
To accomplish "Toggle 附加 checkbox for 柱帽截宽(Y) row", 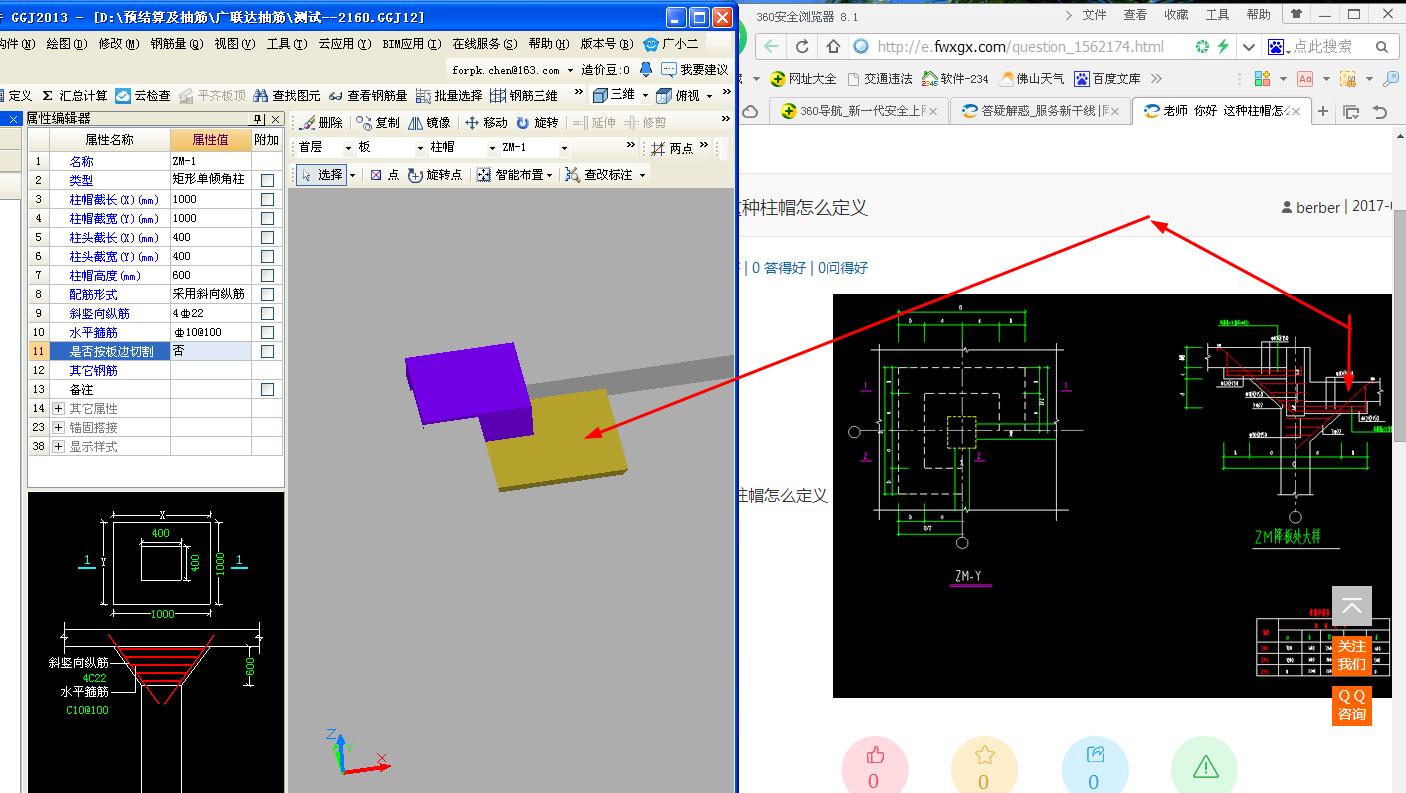I will click(267, 218).
